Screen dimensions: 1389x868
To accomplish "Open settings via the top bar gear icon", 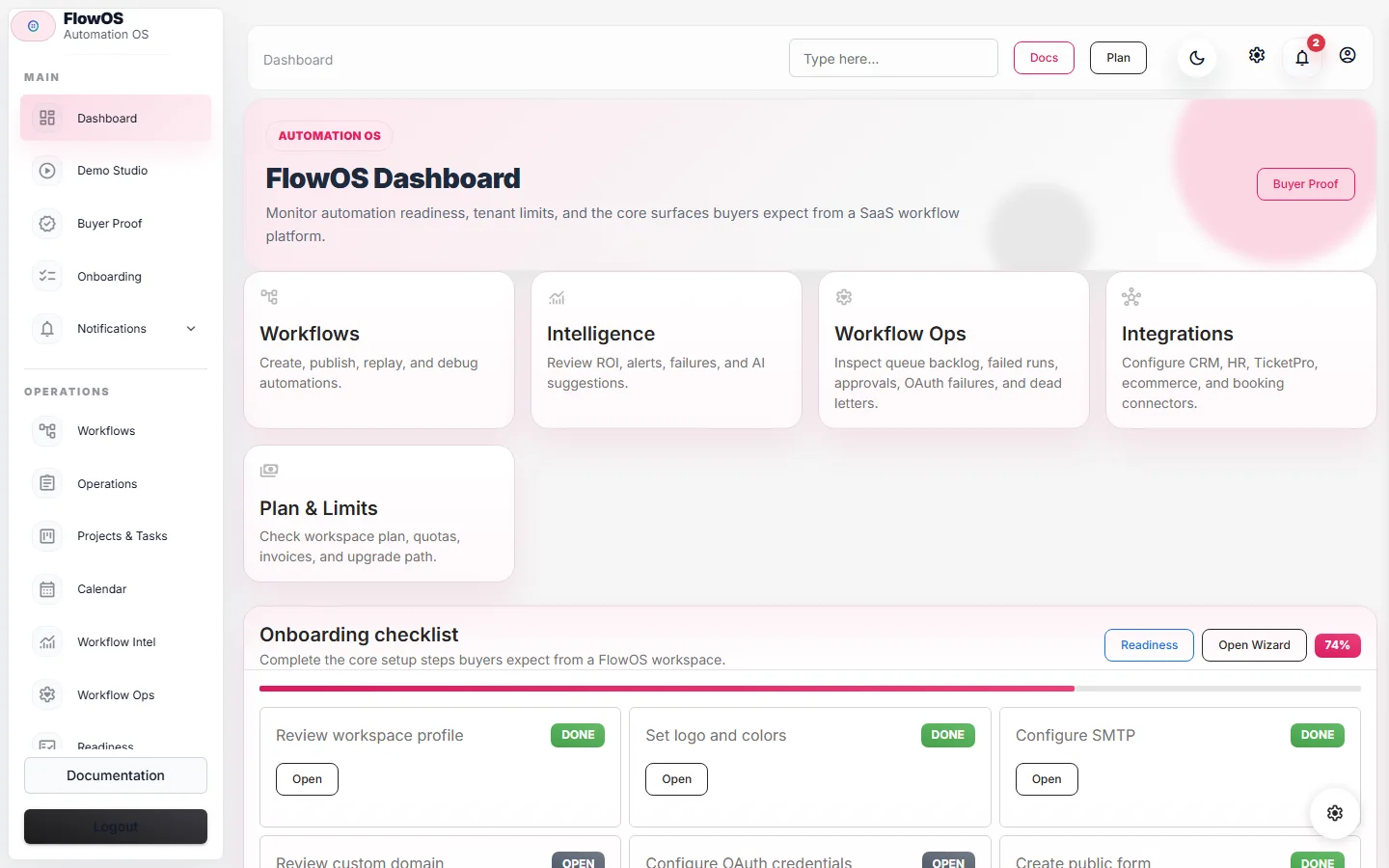I will coord(1257,55).
